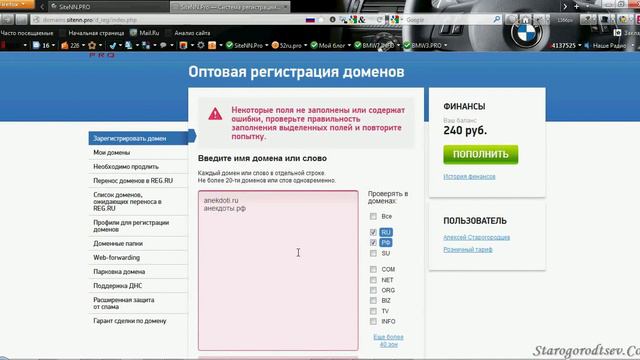Untick the RU domain checkbox
This screenshot has width=640, height=360.
tap(373, 232)
